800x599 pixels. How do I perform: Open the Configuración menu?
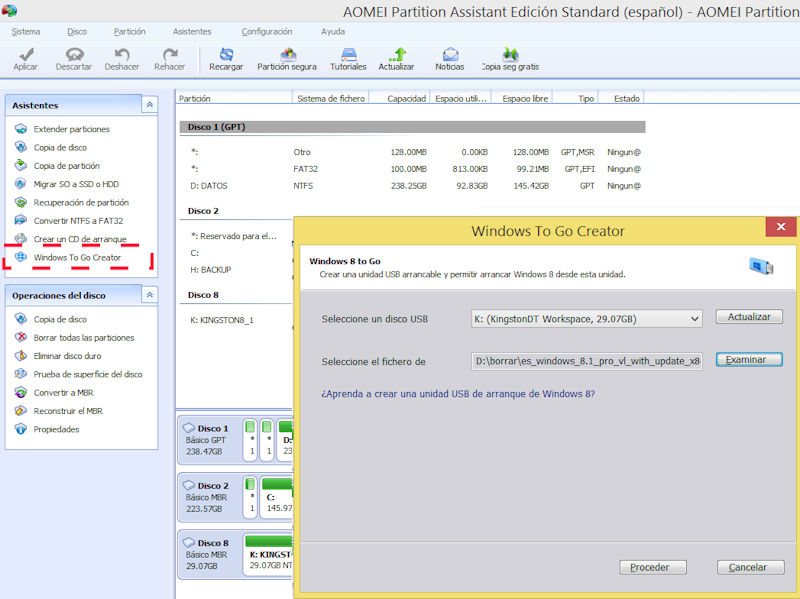(266, 32)
